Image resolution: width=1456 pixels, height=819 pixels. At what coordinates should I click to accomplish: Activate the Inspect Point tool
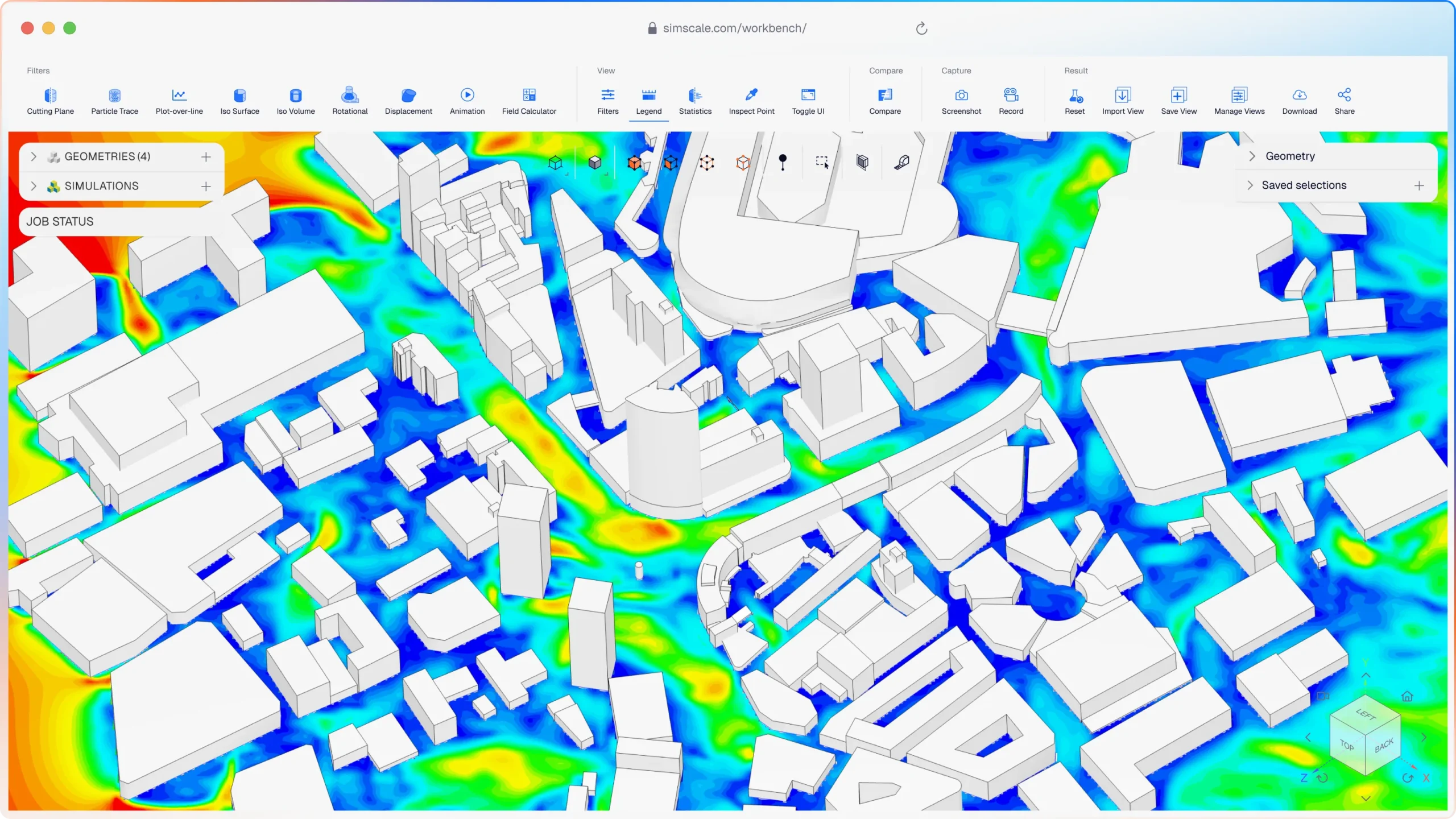751,101
